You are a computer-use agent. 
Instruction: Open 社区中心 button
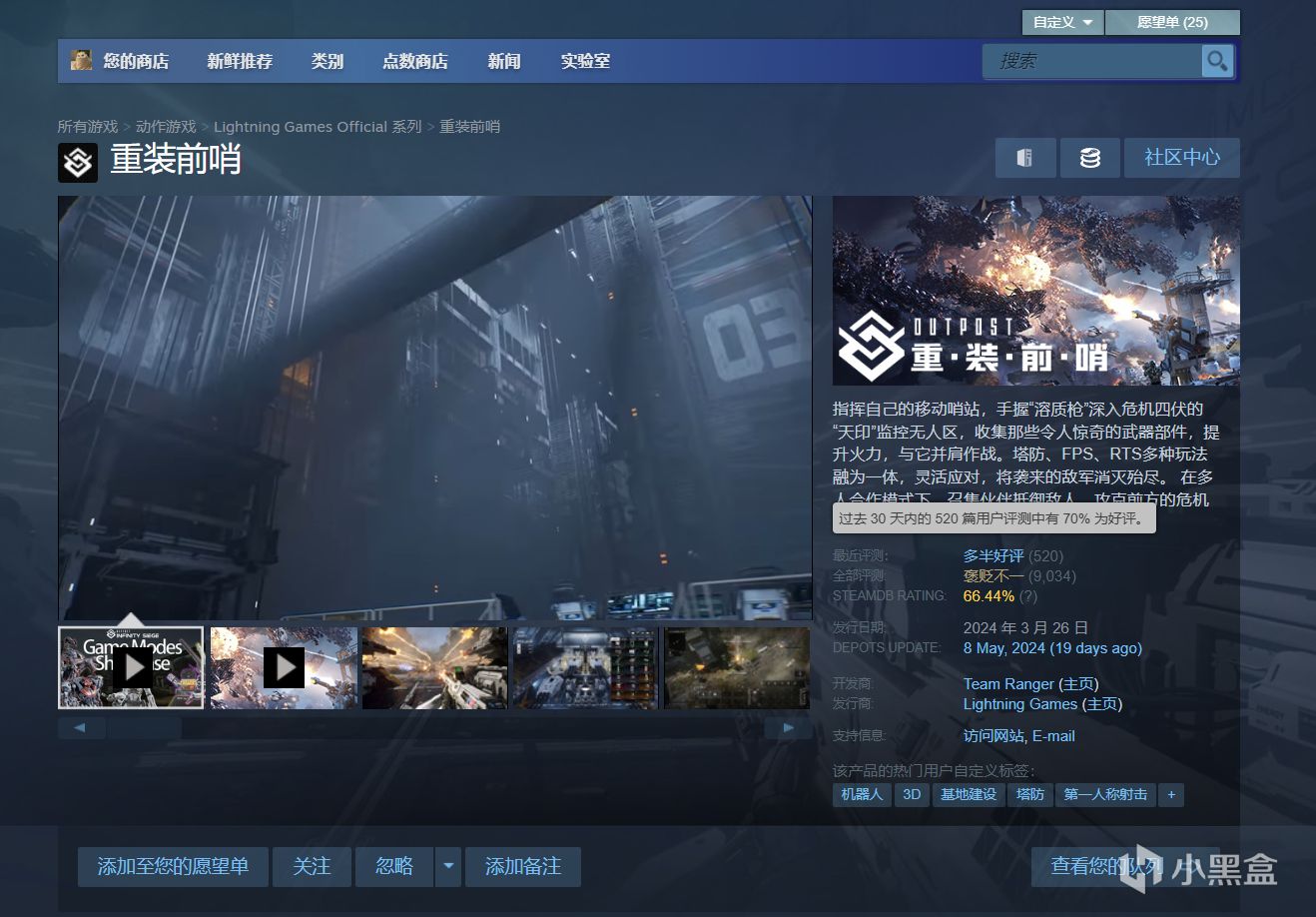pos(1182,158)
